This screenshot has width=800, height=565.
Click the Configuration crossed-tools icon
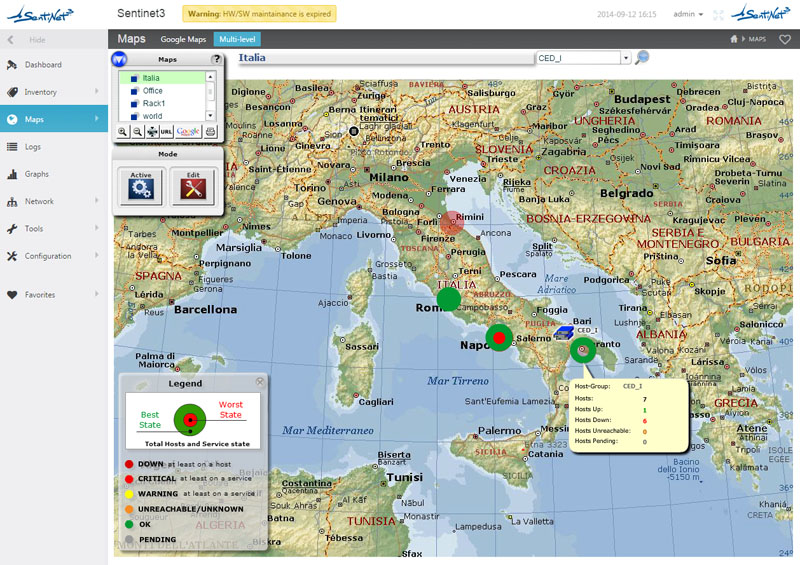pos(12,256)
